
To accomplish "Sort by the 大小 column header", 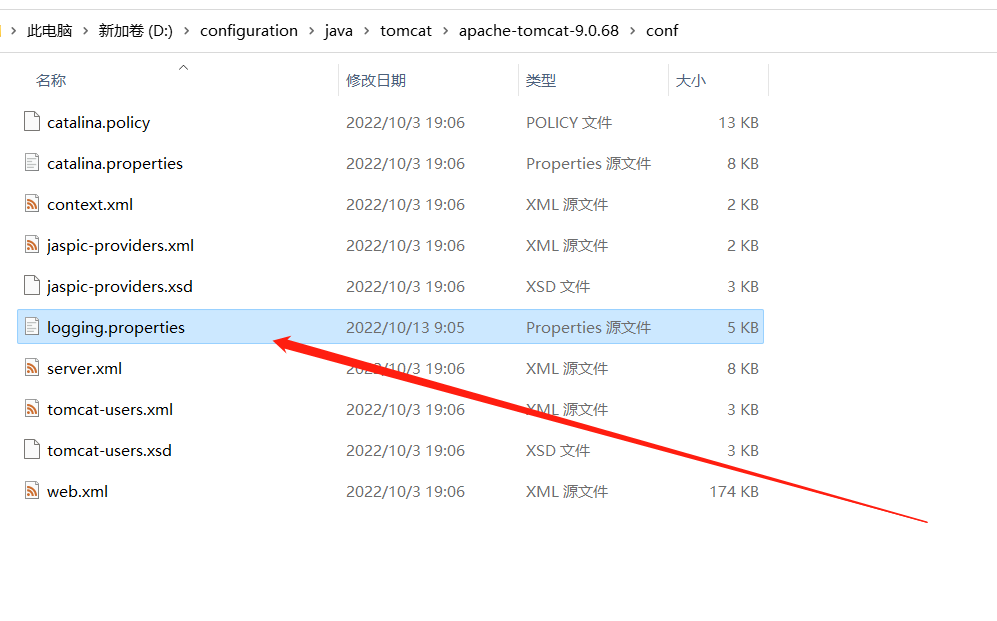I will click(691, 81).
